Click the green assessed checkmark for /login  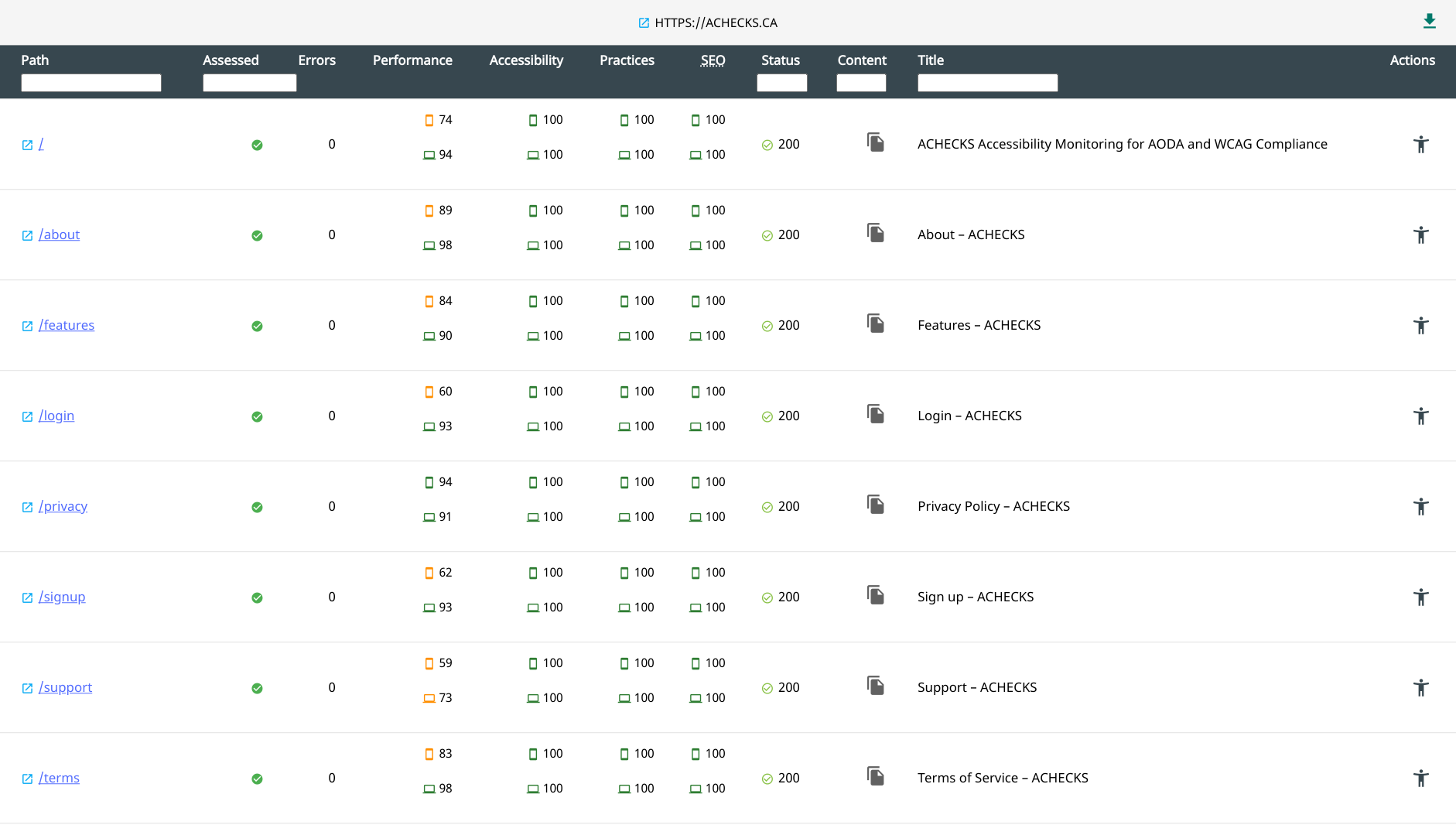(x=257, y=416)
